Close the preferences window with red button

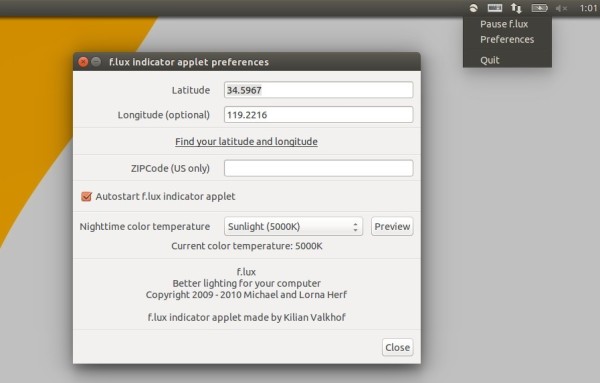click(83, 62)
